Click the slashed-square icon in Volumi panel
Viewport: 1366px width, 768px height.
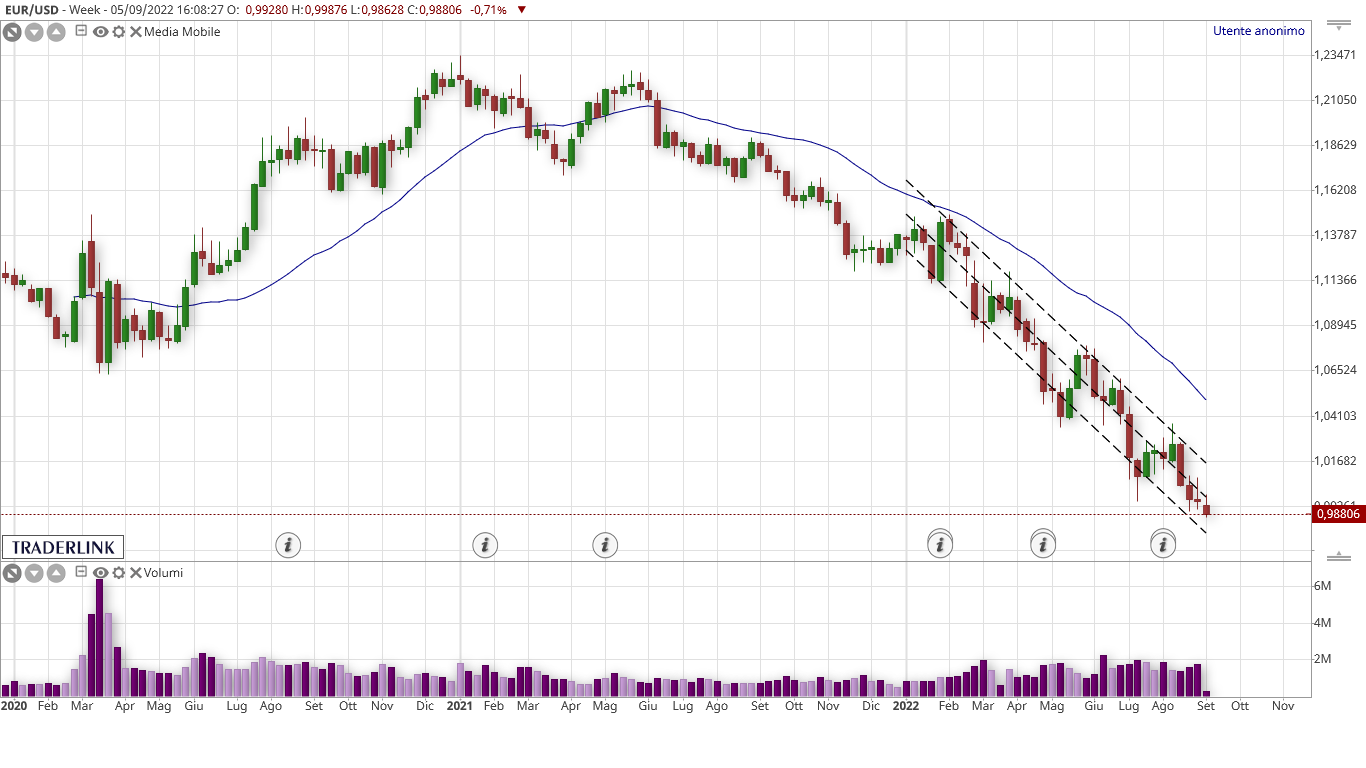pyautogui.click(x=12, y=573)
